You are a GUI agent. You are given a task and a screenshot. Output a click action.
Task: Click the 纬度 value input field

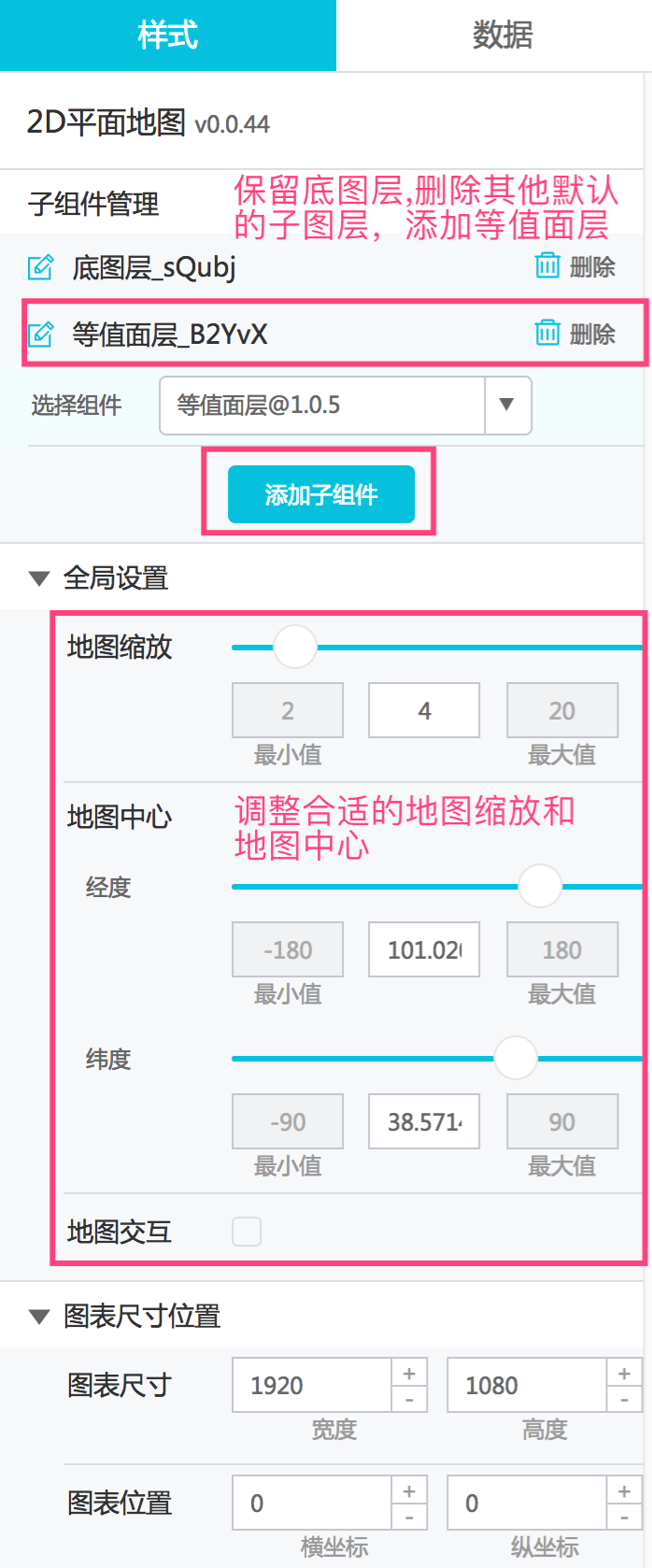(424, 1121)
